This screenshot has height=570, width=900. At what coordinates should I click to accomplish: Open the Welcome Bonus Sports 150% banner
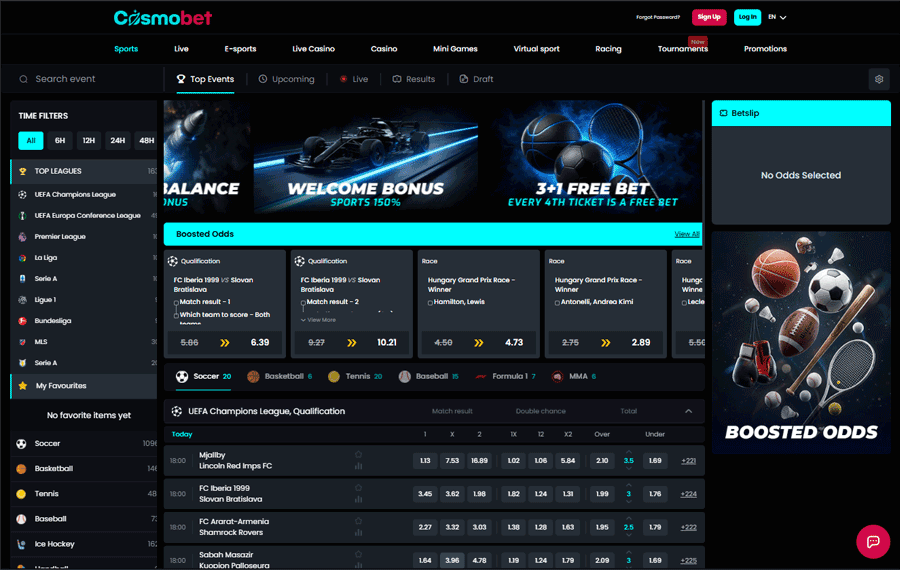(366, 158)
